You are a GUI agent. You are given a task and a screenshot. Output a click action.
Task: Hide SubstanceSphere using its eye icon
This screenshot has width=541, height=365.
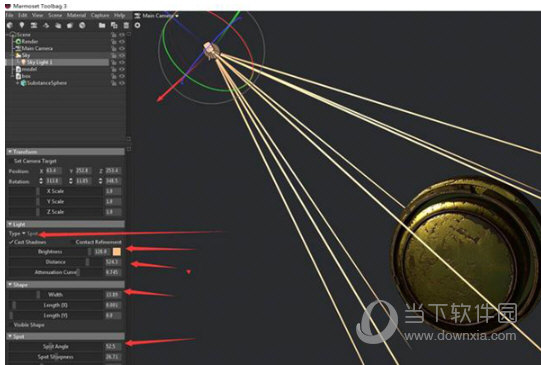122,83
